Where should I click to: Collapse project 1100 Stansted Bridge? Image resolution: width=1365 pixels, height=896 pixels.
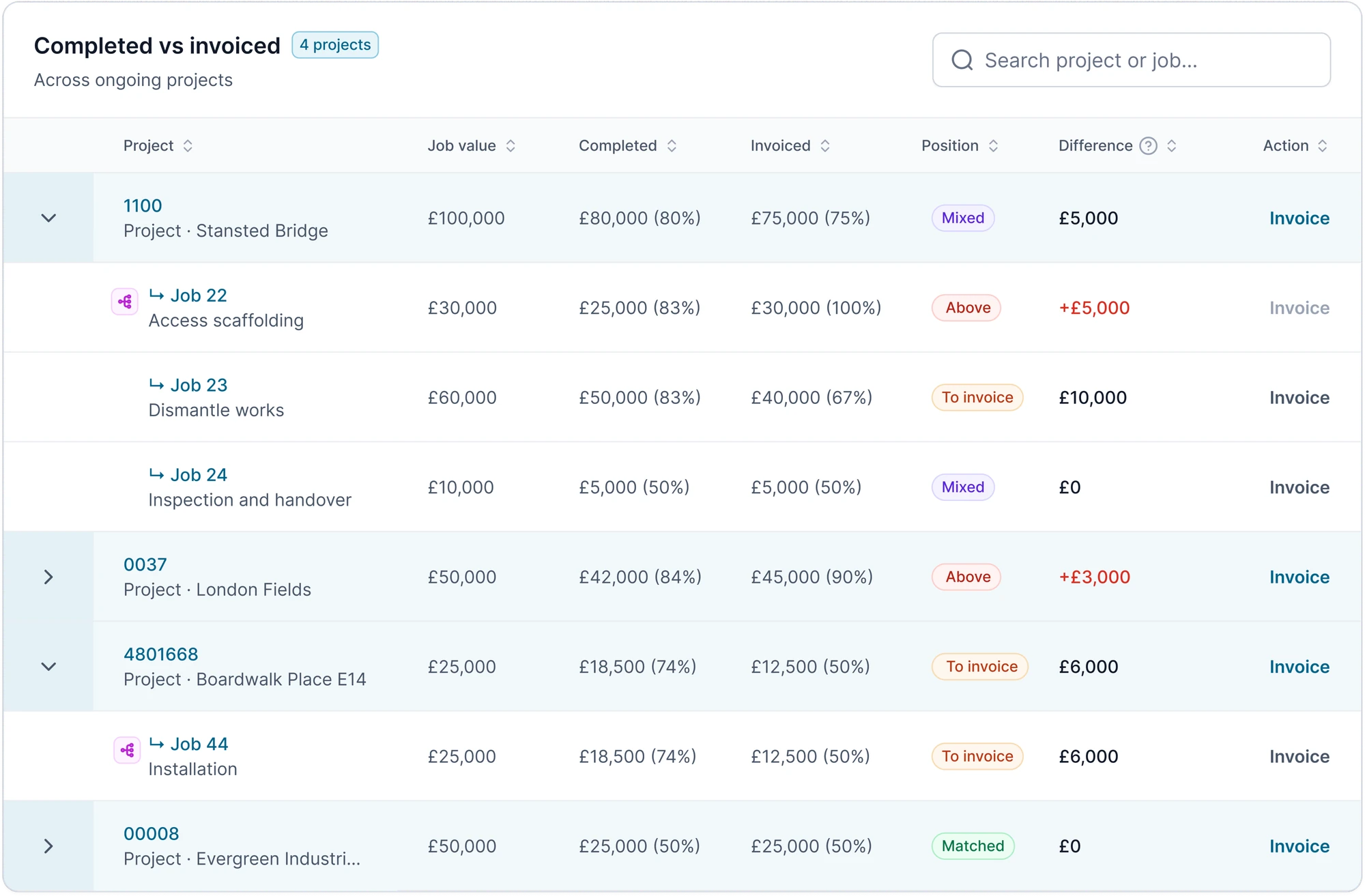pyautogui.click(x=48, y=218)
